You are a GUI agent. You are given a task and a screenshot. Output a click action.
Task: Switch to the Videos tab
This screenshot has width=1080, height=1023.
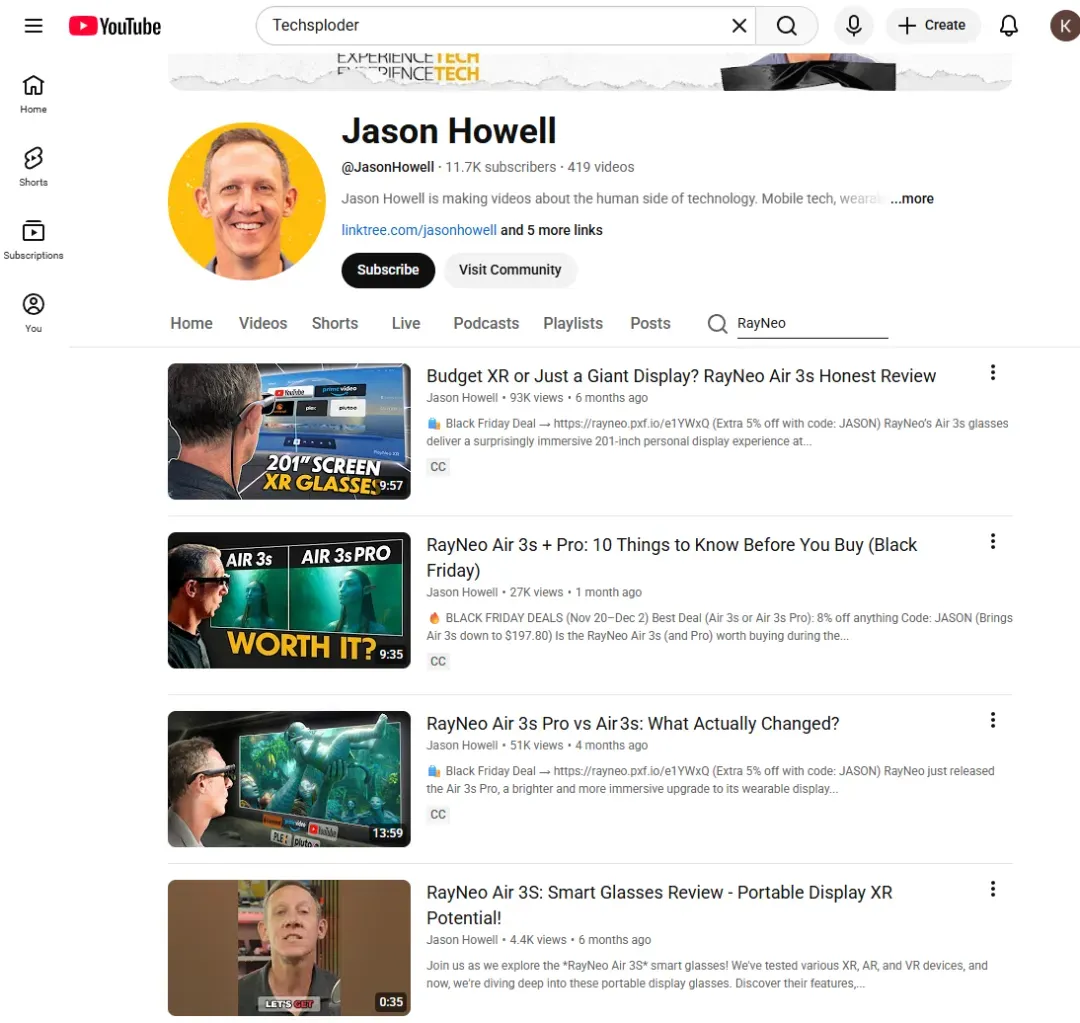(263, 323)
